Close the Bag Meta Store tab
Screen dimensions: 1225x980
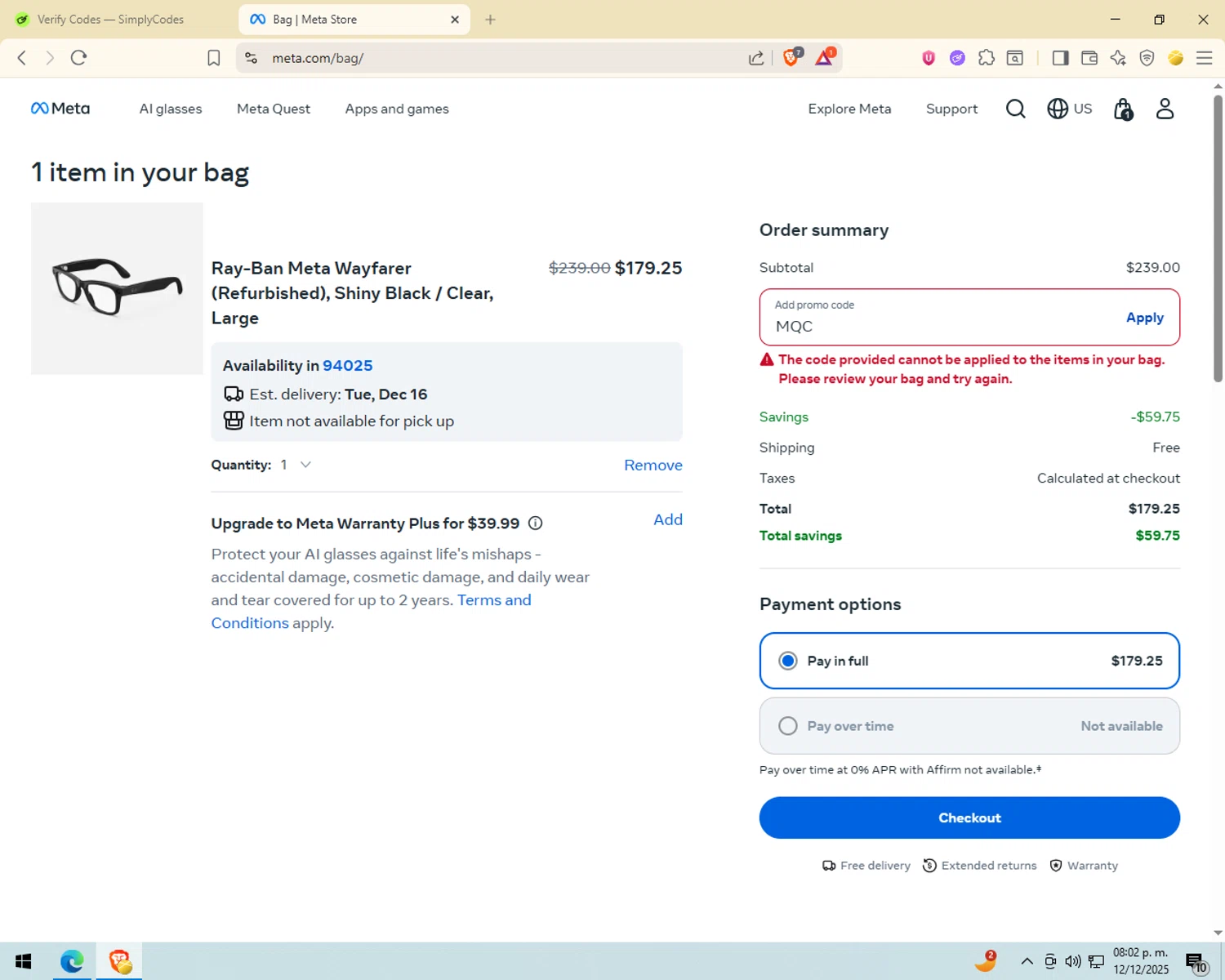click(x=455, y=20)
